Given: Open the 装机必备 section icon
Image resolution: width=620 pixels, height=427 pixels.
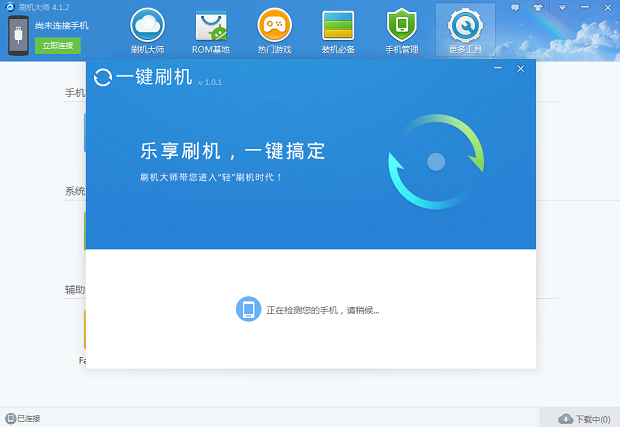Looking at the screenshot, I should [x=337, y=29].
